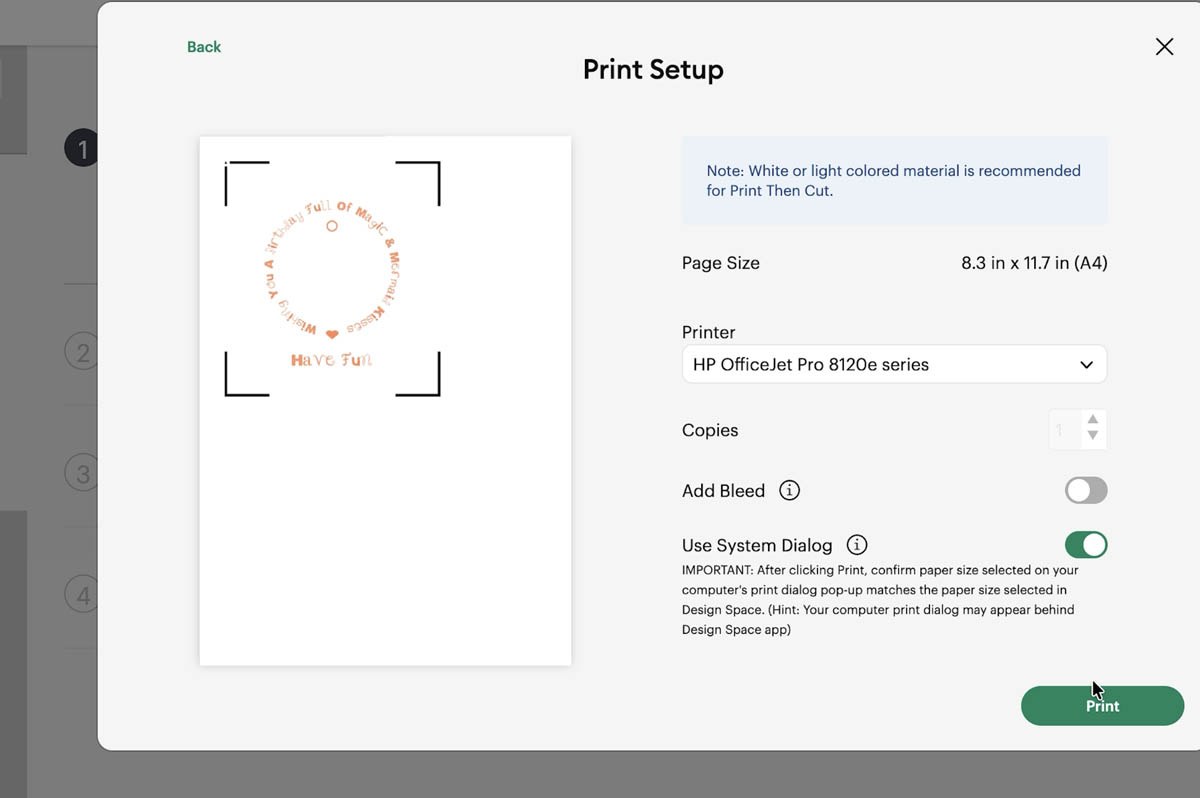Click the 'Page Size' label
Screen dimensions: 1200x798
pyautogui.click(x=721, y=263)
